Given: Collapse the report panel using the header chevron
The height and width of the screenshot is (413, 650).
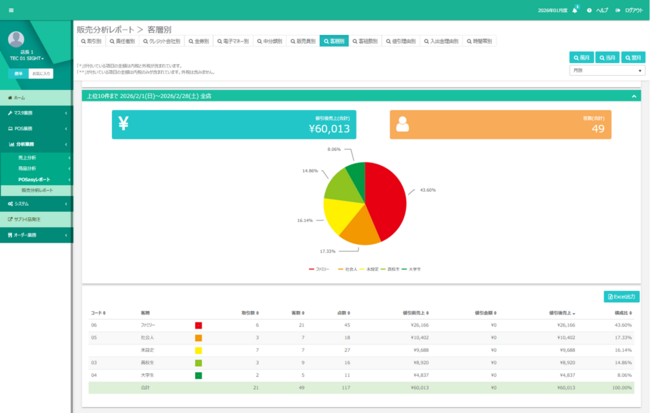Looking at the screenshot, I should coord(634,96).
